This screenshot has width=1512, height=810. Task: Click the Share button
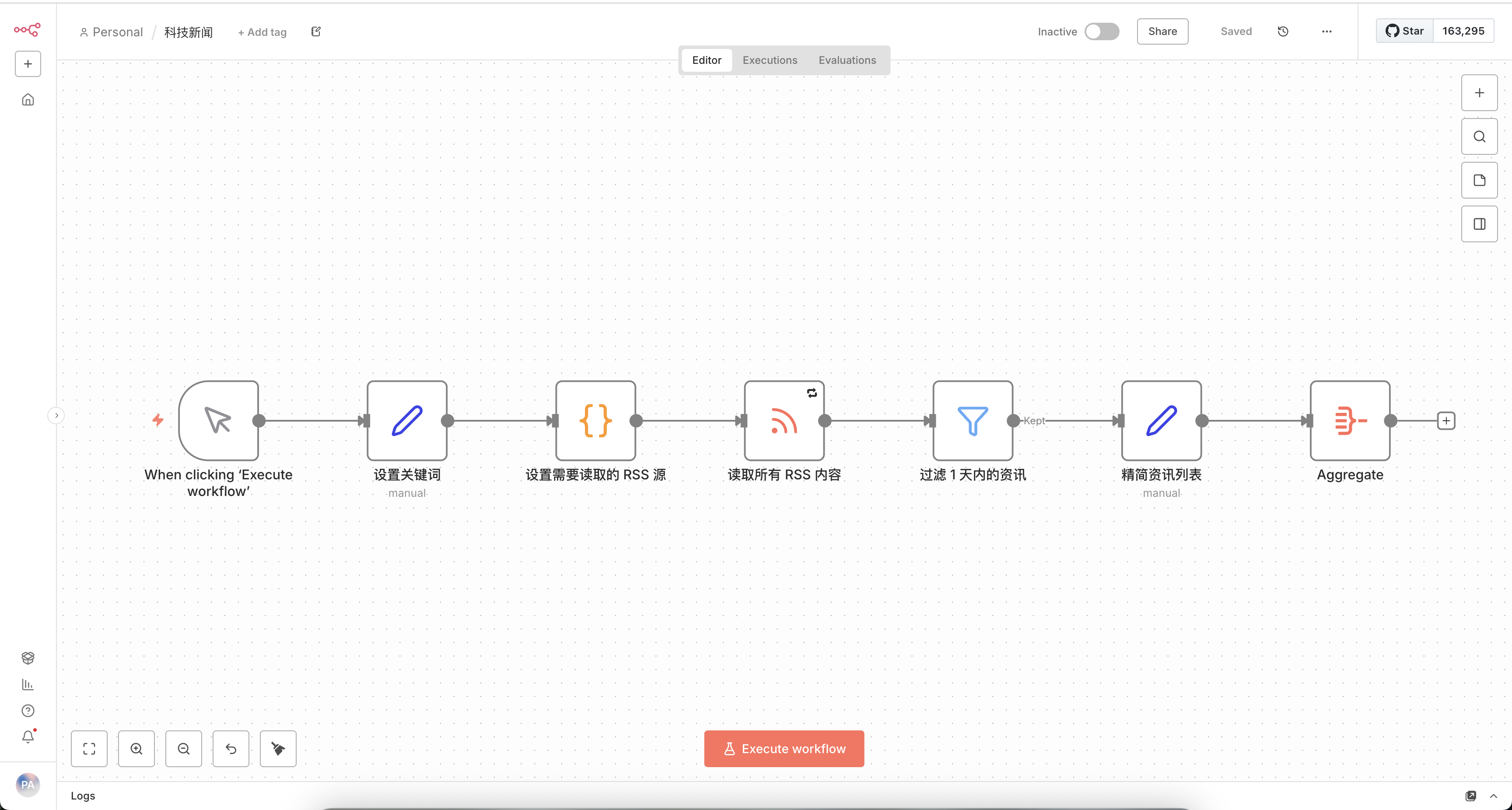(1162, 31)
